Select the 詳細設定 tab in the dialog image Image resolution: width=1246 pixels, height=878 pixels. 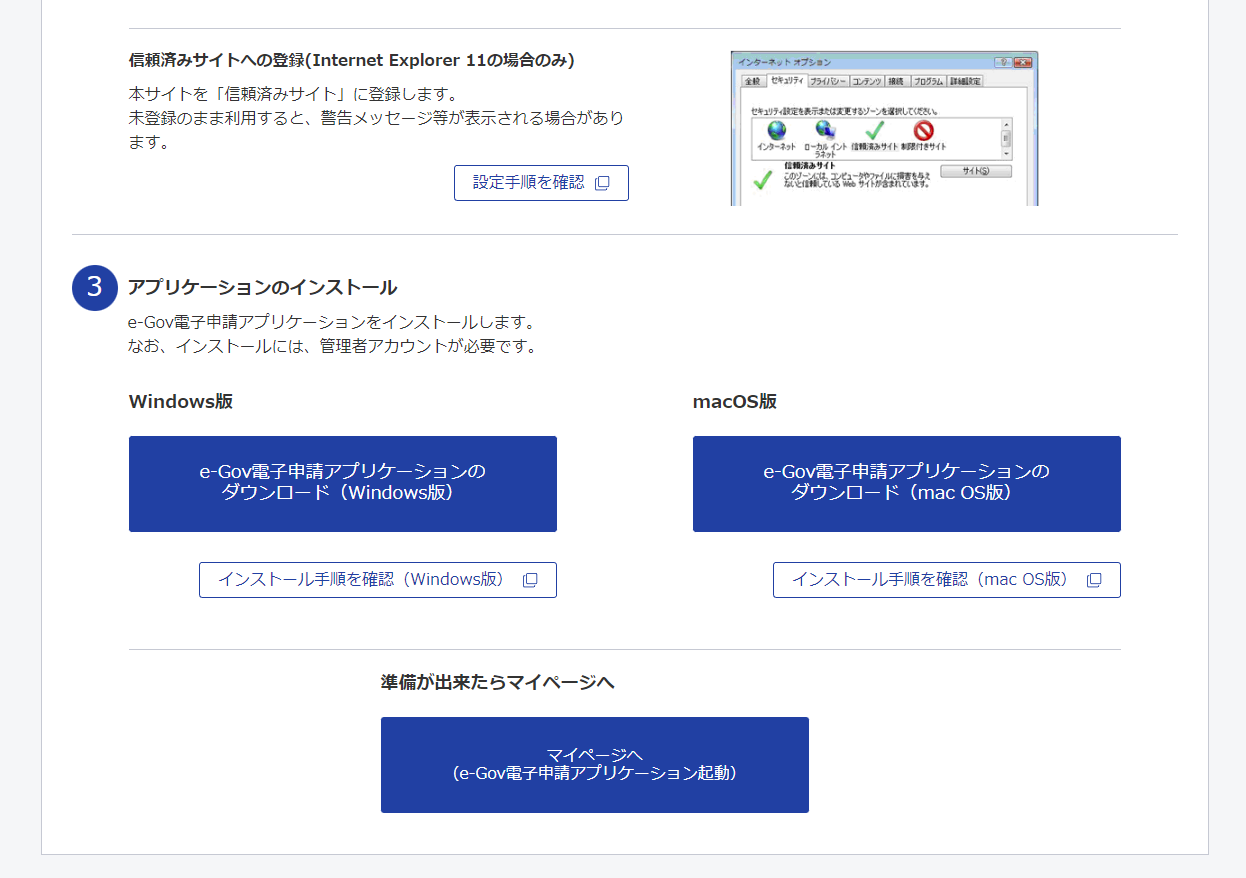965,81
